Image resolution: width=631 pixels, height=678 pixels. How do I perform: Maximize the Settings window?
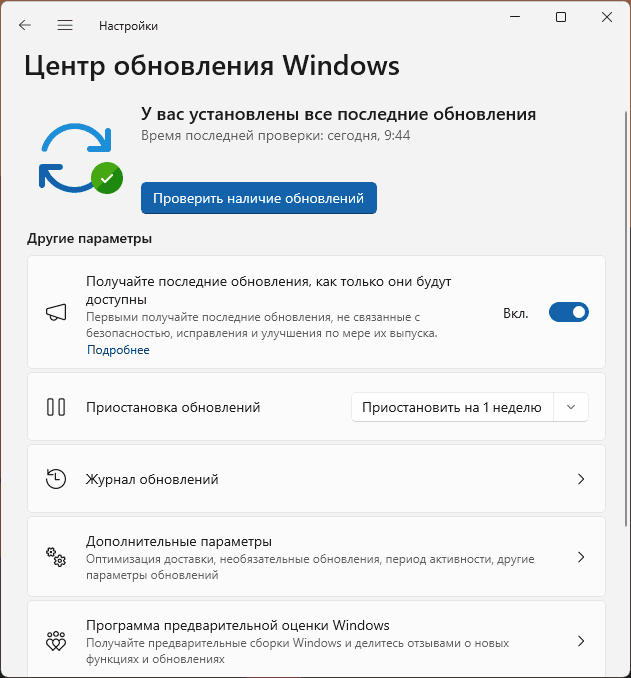561,17
